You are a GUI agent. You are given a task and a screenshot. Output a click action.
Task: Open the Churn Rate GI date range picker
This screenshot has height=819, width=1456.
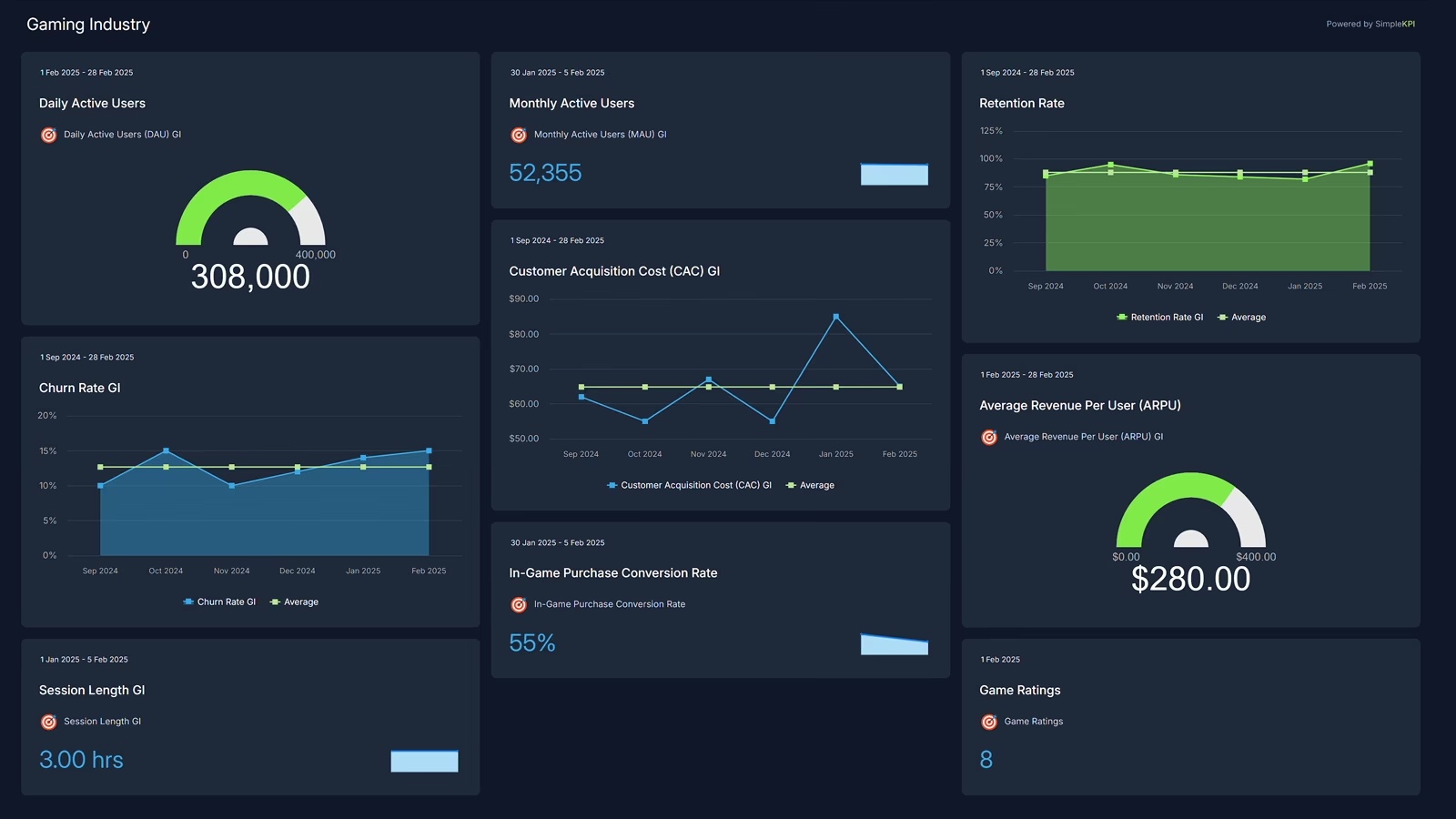pos(86,357)
